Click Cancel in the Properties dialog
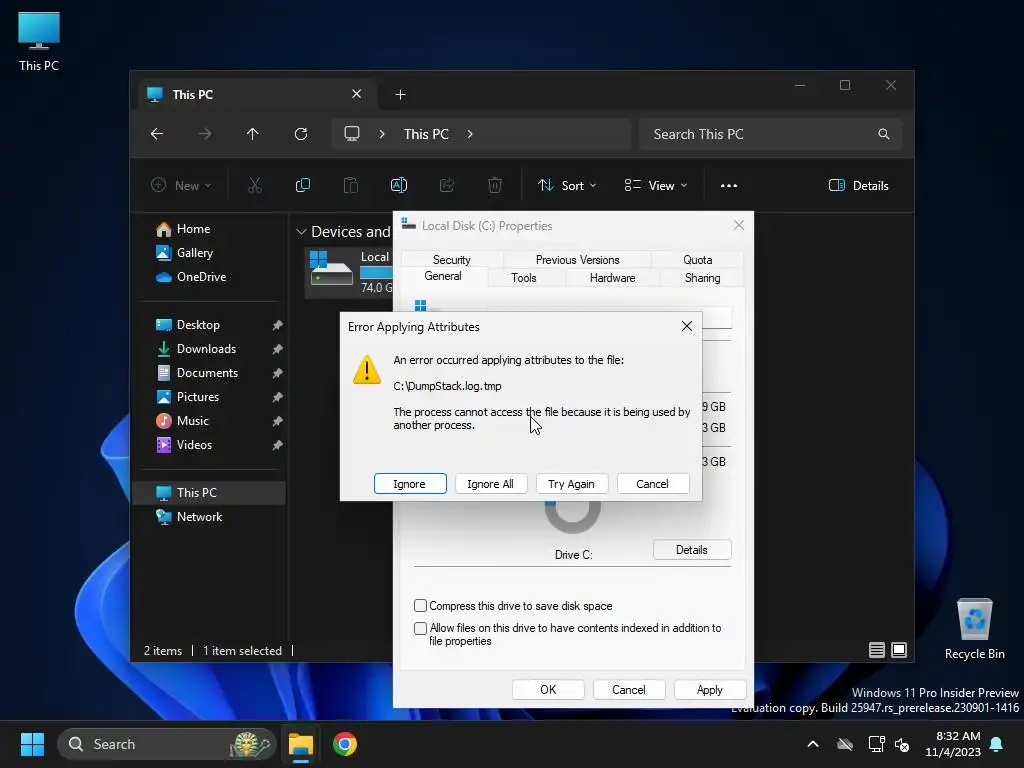The width and height of the screenshot is (1024, 768). click(629, 690)
